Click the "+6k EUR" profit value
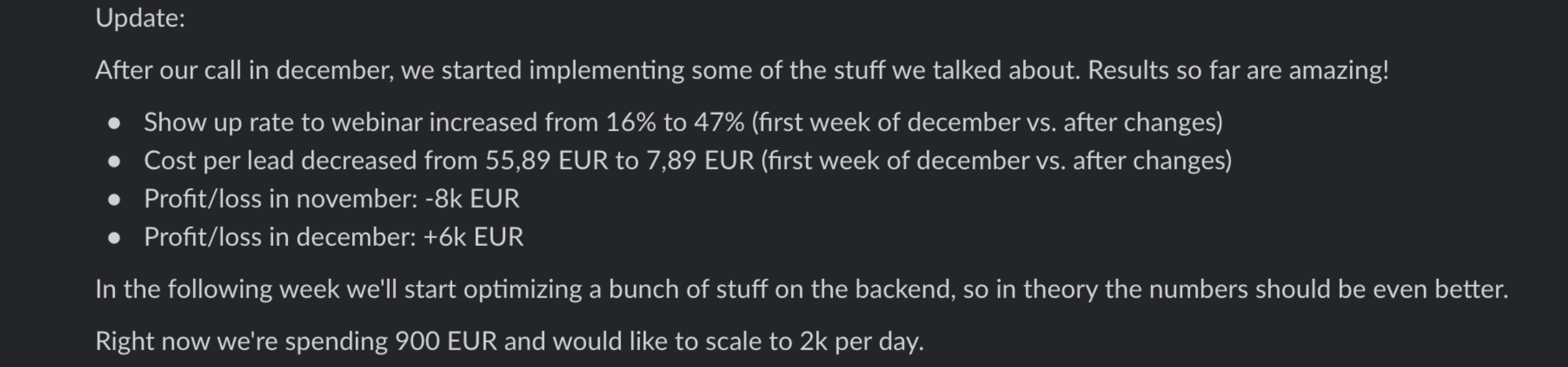The height and width of the screenshot is (367, 1568). pos(473,237)
